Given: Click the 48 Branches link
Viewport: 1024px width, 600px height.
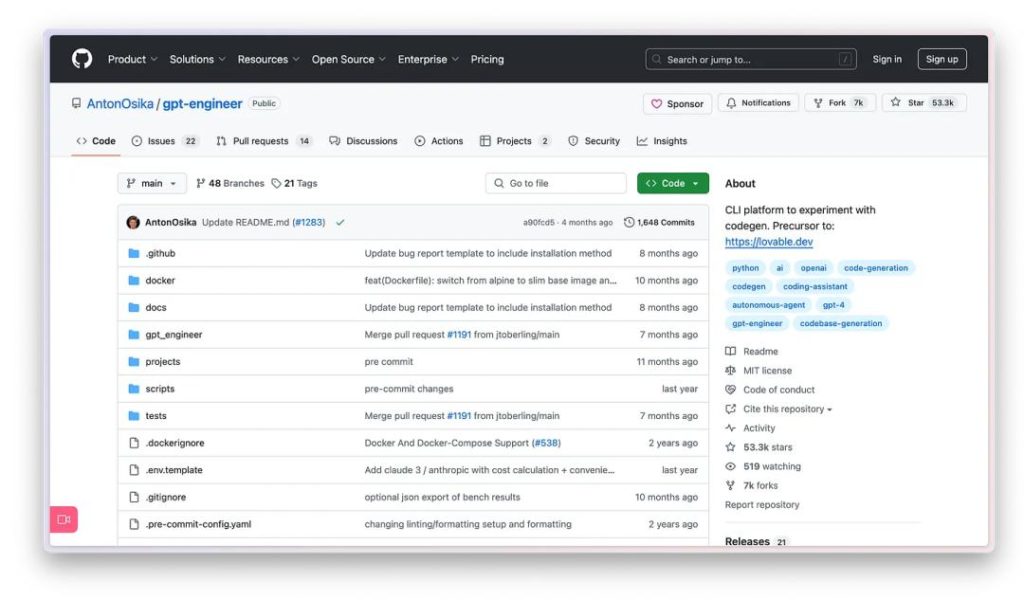Looking at the screenshot, I should 230,184.
